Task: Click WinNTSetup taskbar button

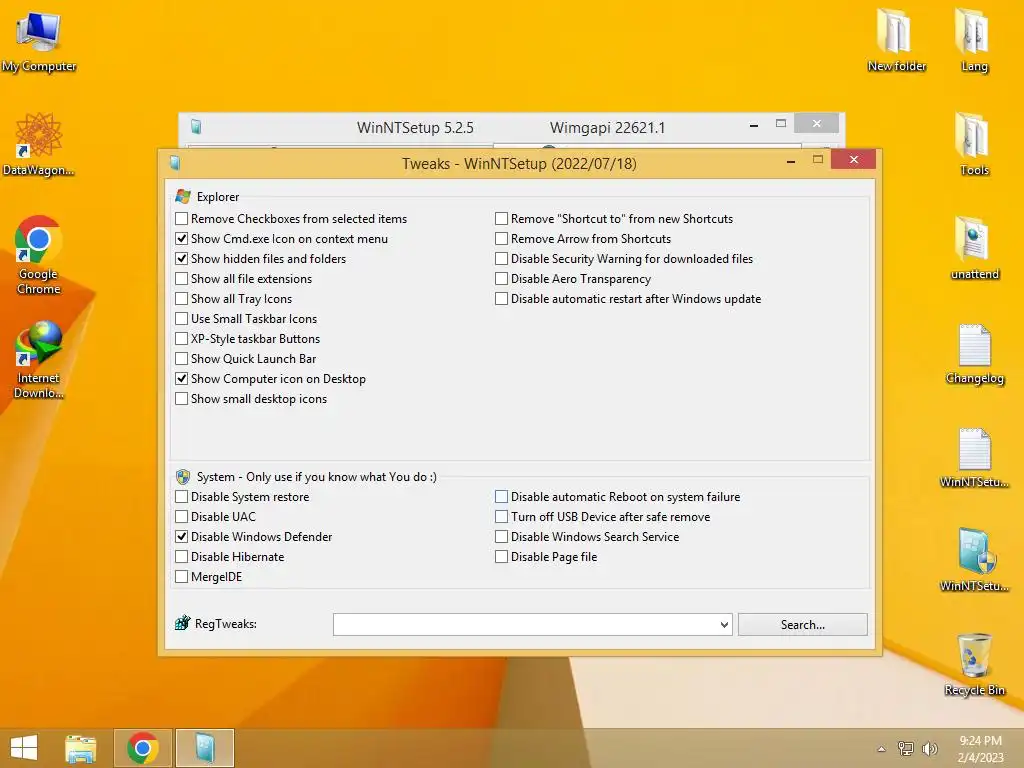Action: [x=204, y=748]
